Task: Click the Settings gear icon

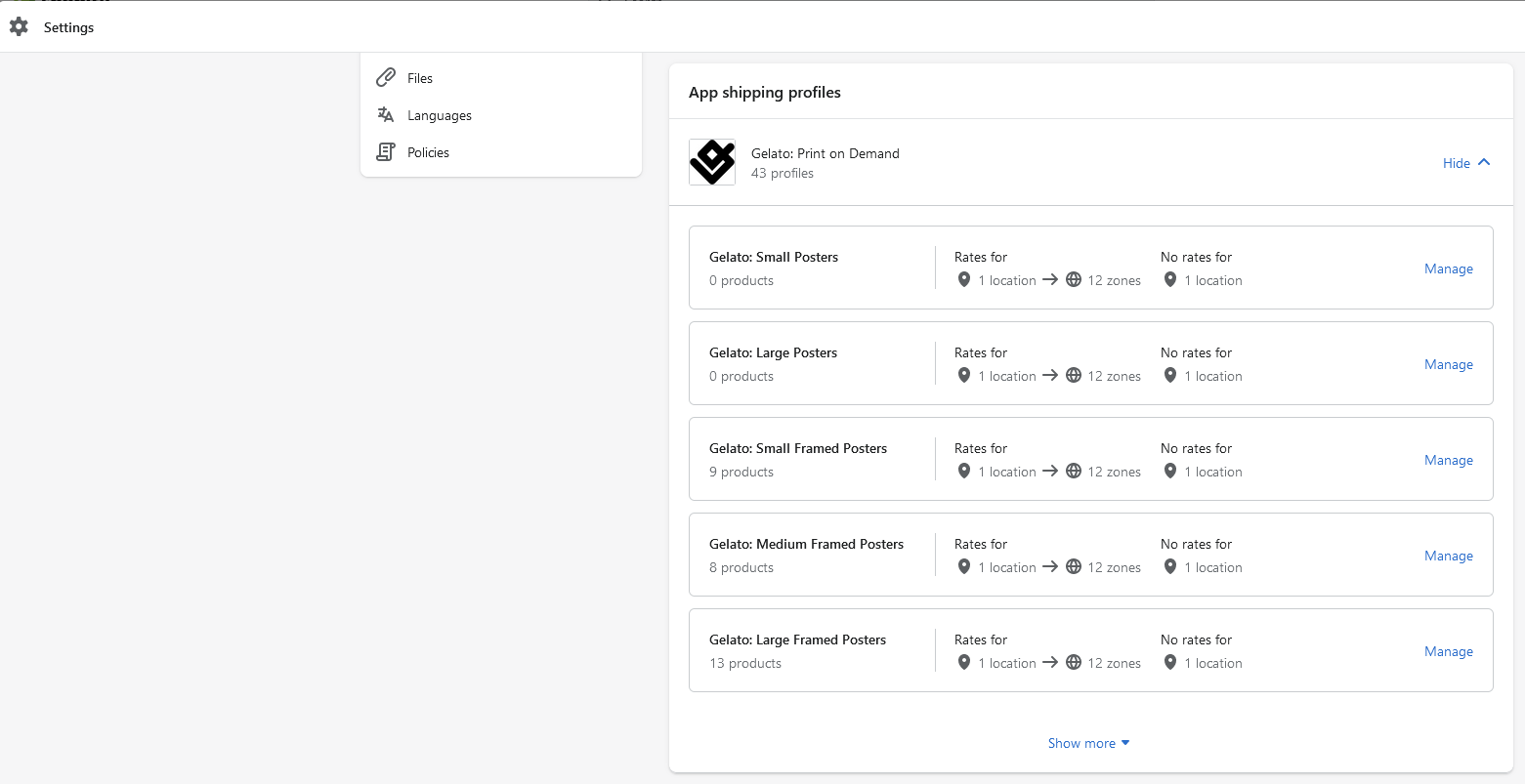Action: tap(19, 27)
